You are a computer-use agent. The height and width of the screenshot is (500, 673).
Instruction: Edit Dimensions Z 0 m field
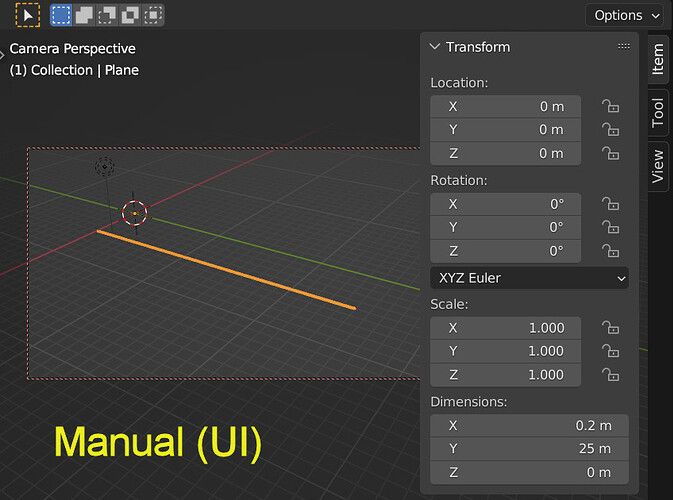(529, 472)
